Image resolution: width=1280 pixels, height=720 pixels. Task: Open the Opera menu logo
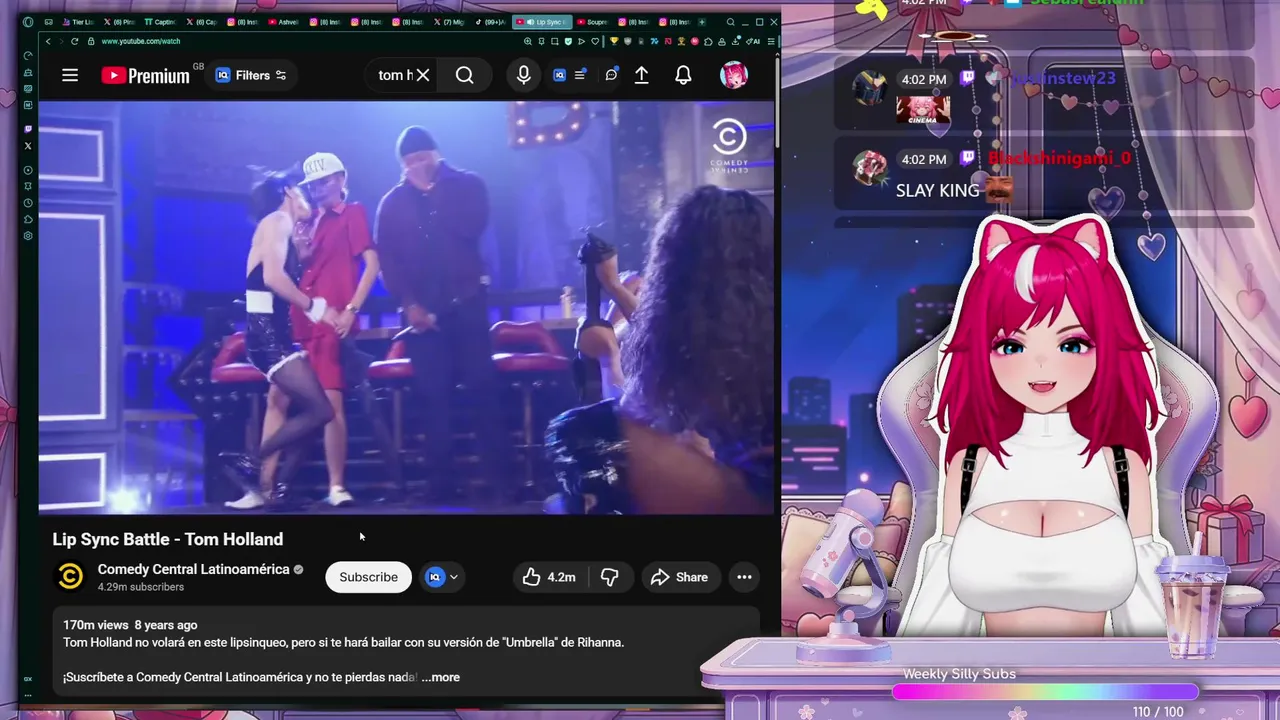point(28,22)
